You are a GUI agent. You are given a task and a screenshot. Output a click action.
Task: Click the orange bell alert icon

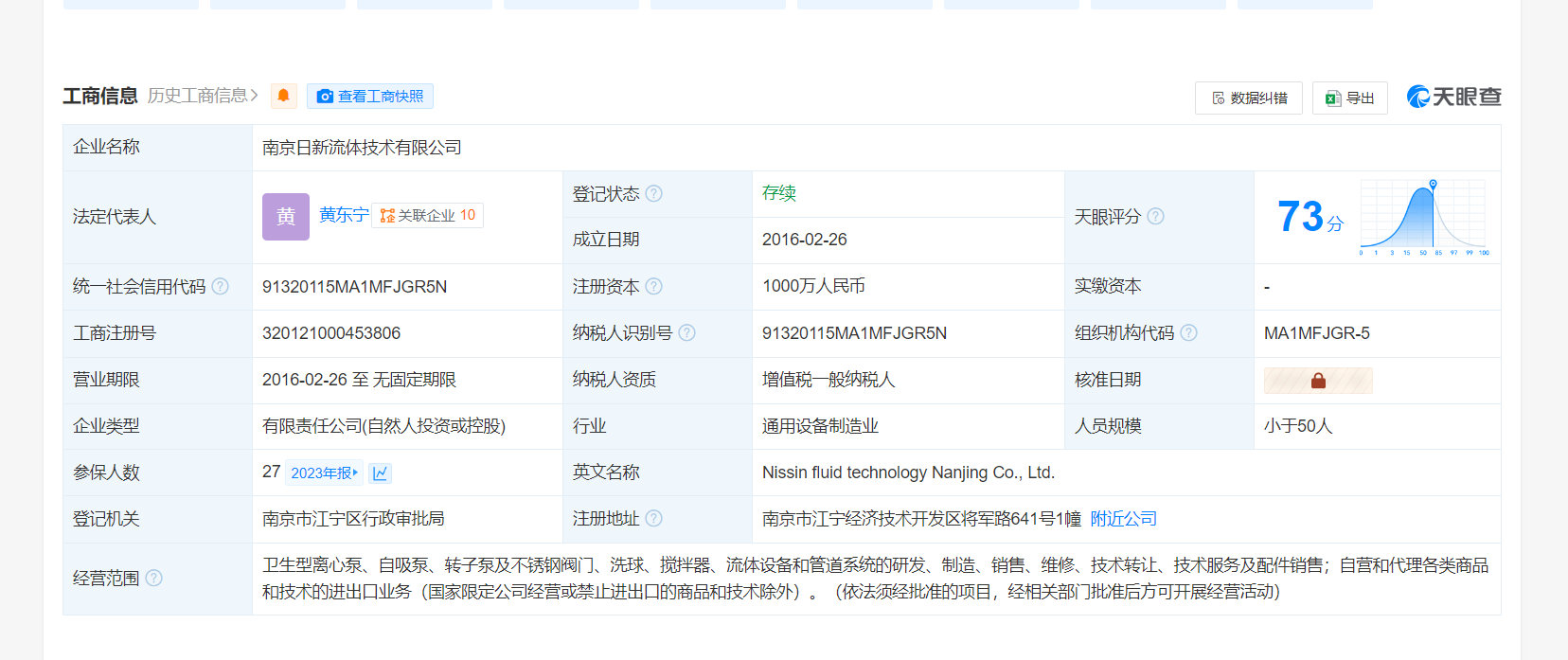(283, 96)
